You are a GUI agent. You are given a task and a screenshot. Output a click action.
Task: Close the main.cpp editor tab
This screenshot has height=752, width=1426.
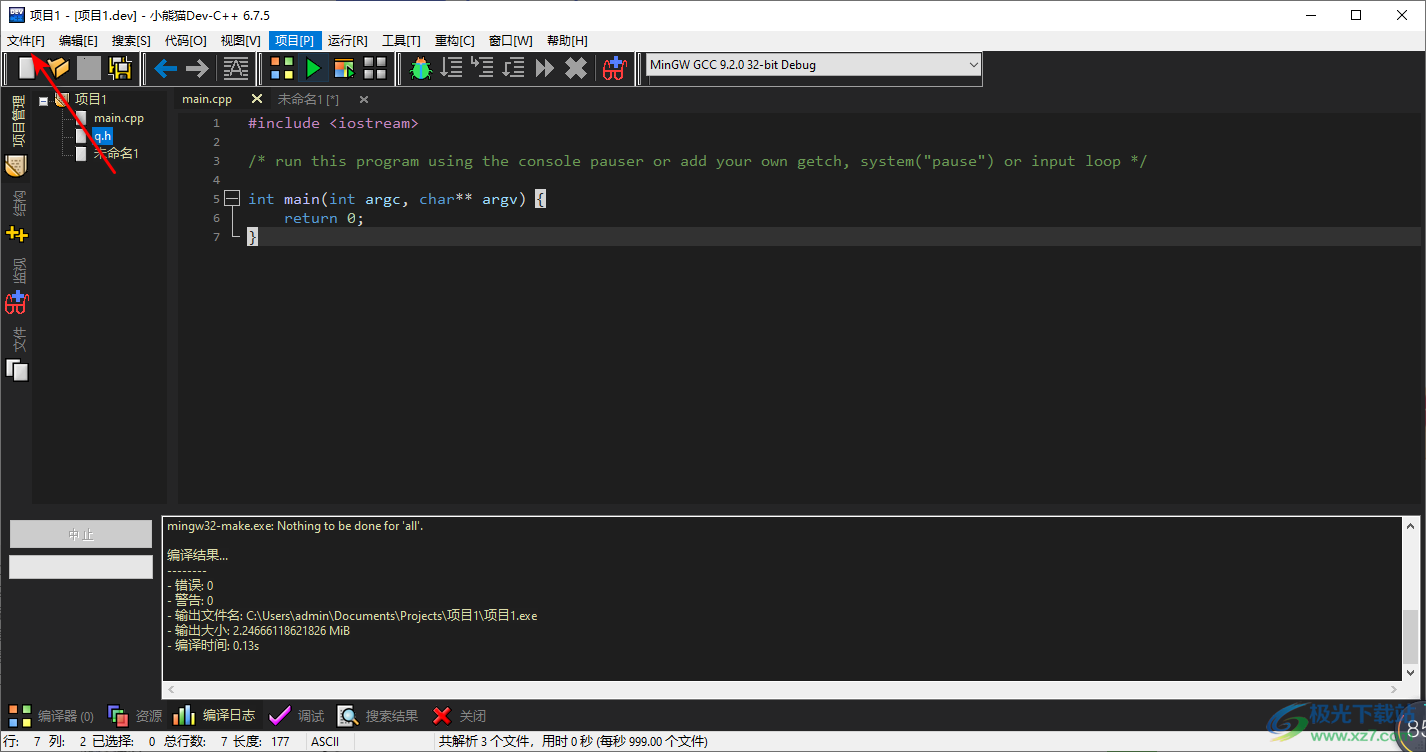[x=257, y=99]
